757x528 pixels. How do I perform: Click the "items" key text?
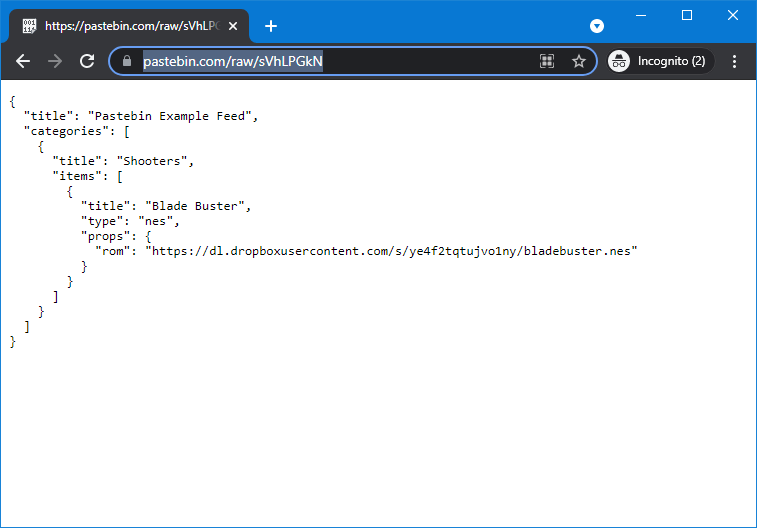pyautogui.click(x=77, y=176)
